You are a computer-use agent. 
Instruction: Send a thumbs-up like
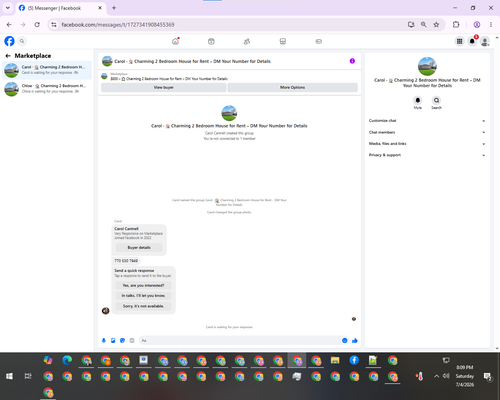tap(355, 340)
